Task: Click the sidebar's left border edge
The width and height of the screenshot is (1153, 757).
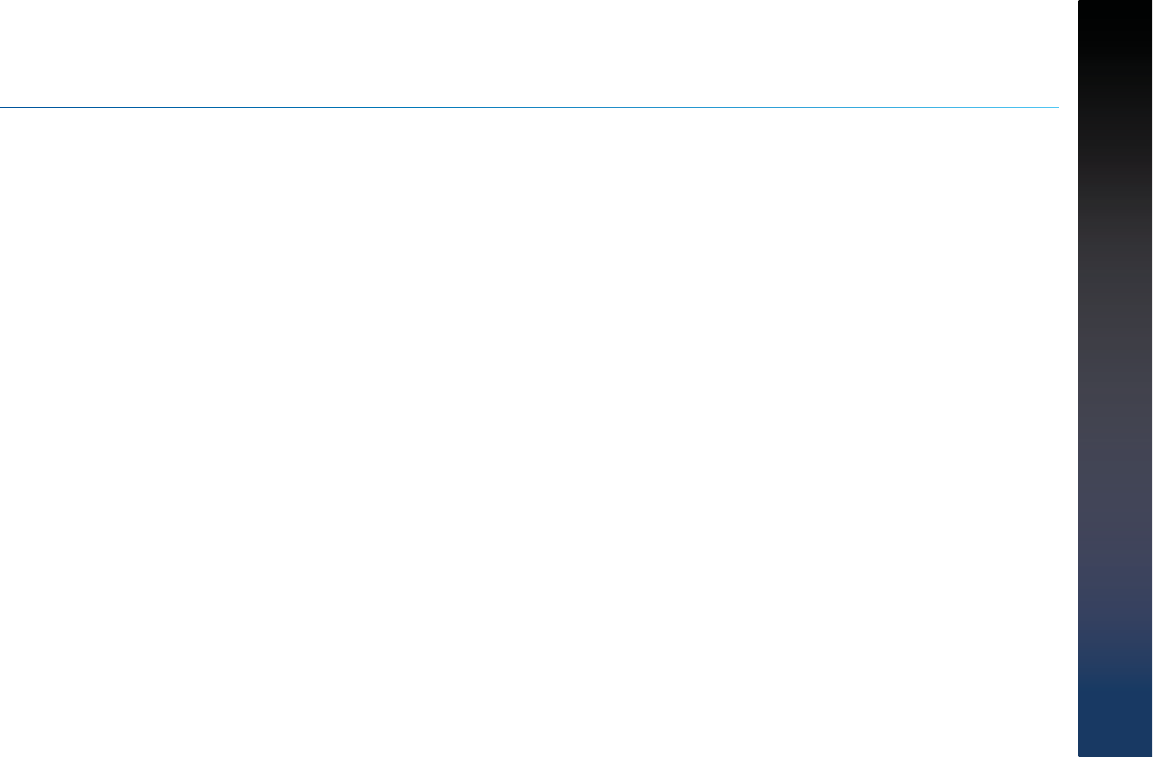Action: [x=1079, y=378]
